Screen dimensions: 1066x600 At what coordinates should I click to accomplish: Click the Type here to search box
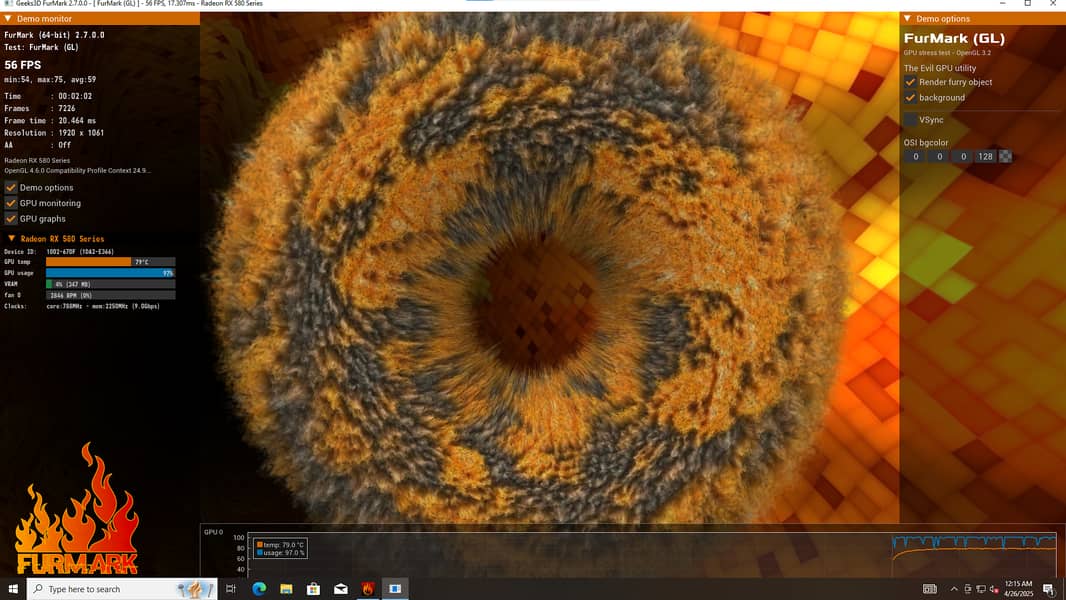[122, 588]
